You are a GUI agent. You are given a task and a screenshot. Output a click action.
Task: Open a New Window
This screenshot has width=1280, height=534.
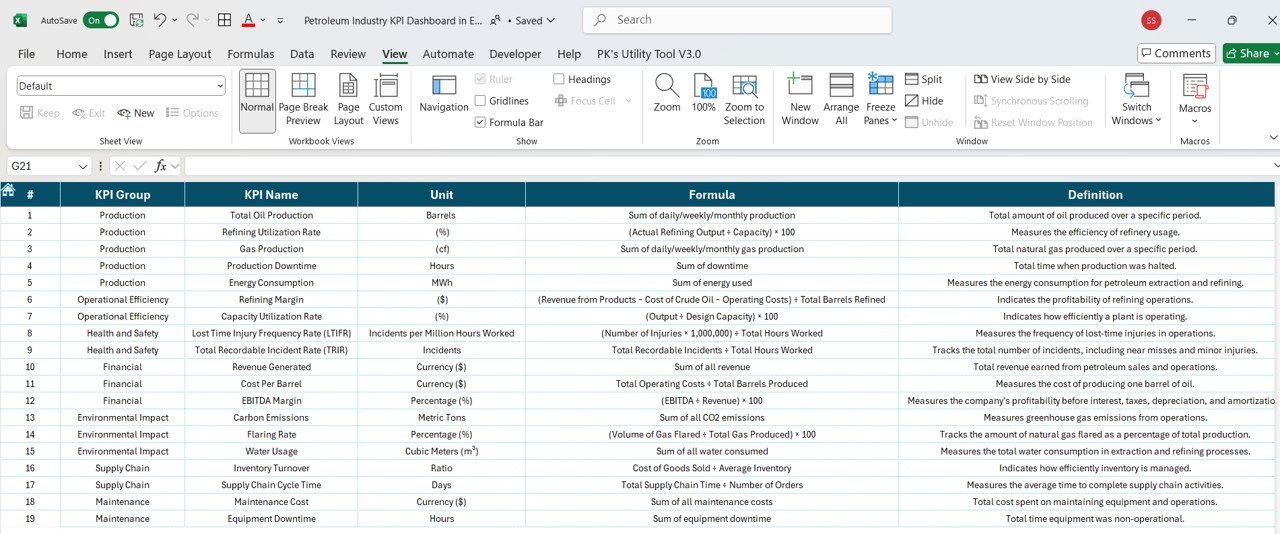(800, 100)
